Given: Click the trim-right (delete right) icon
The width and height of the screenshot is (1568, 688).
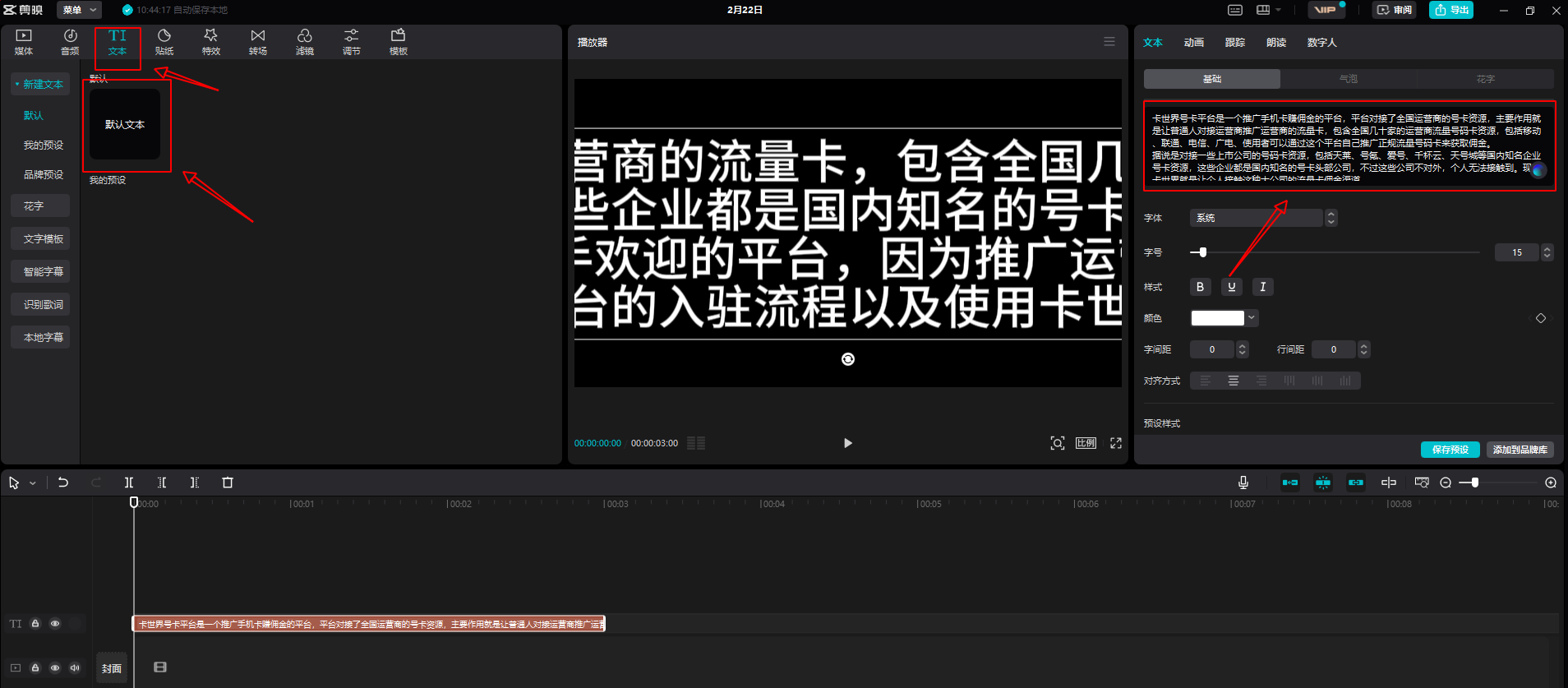Looking at the screenshot, I should (195, 483).
